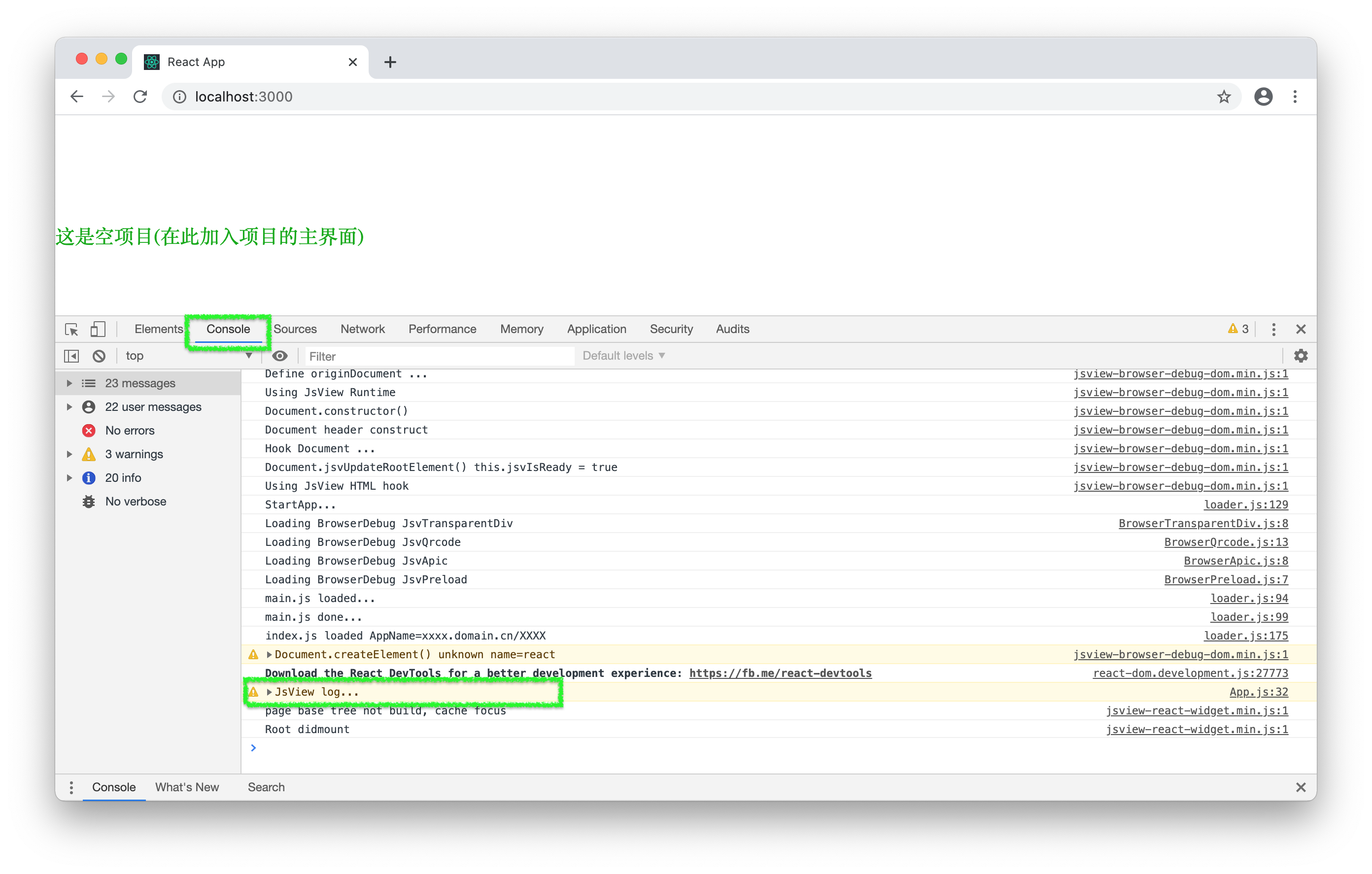This screenshot has height=874, width=1372.
Task: Open the Default levels dropdown
Action: tap(623, 356)
